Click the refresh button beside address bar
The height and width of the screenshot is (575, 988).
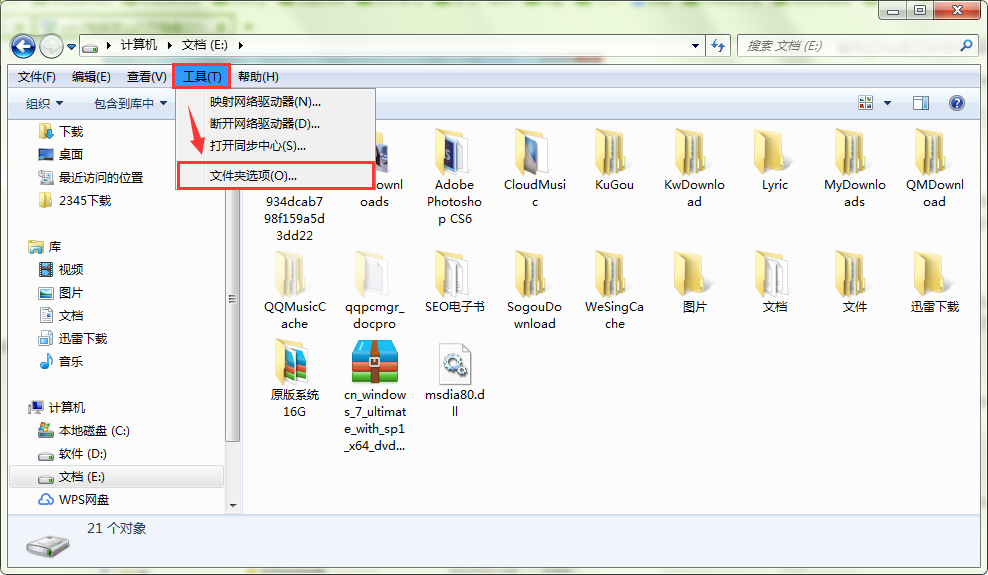718,46
